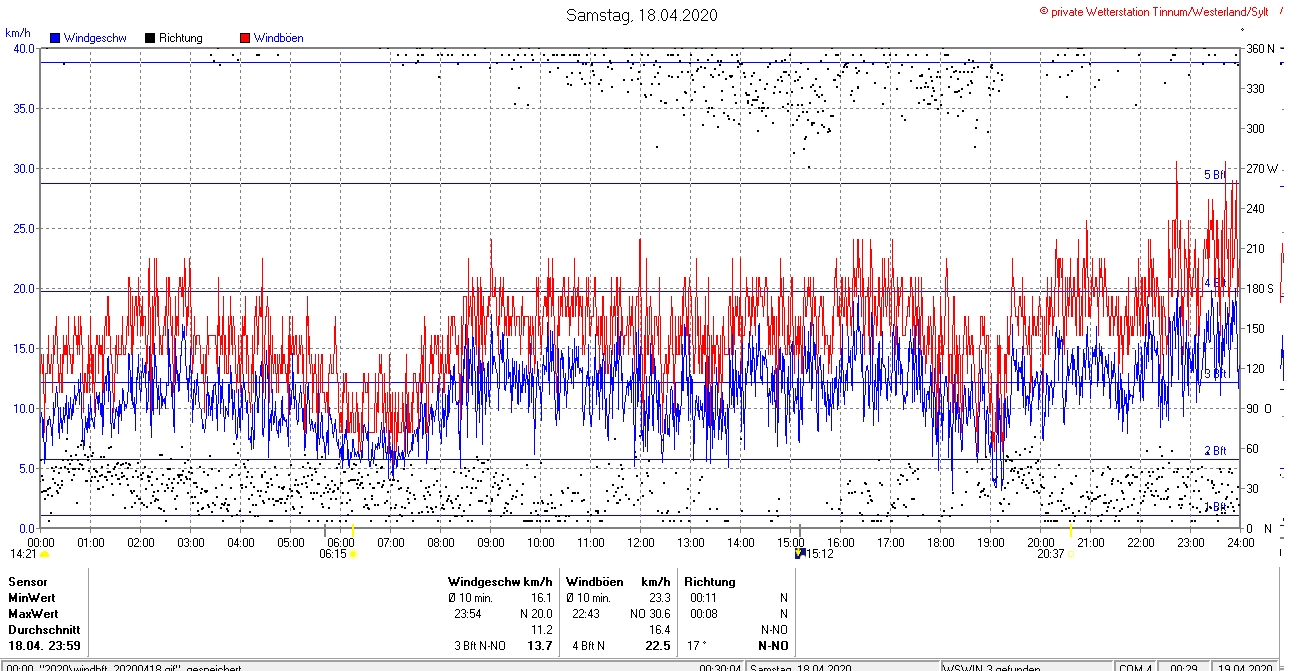Click the Windböen km/h column header in table
This screenshot has width=1310, height=671.
click(x=618, y=581)
